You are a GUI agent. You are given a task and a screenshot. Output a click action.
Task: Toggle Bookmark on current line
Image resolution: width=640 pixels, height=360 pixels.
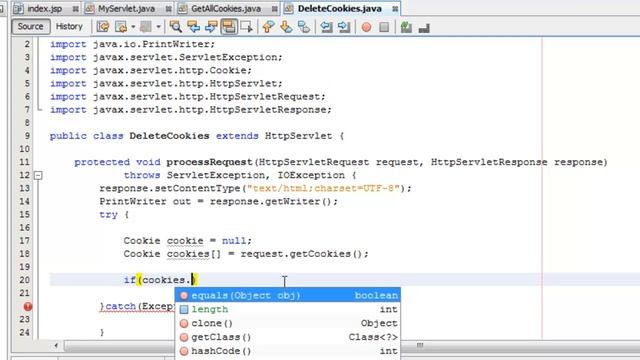click(304, 27)
